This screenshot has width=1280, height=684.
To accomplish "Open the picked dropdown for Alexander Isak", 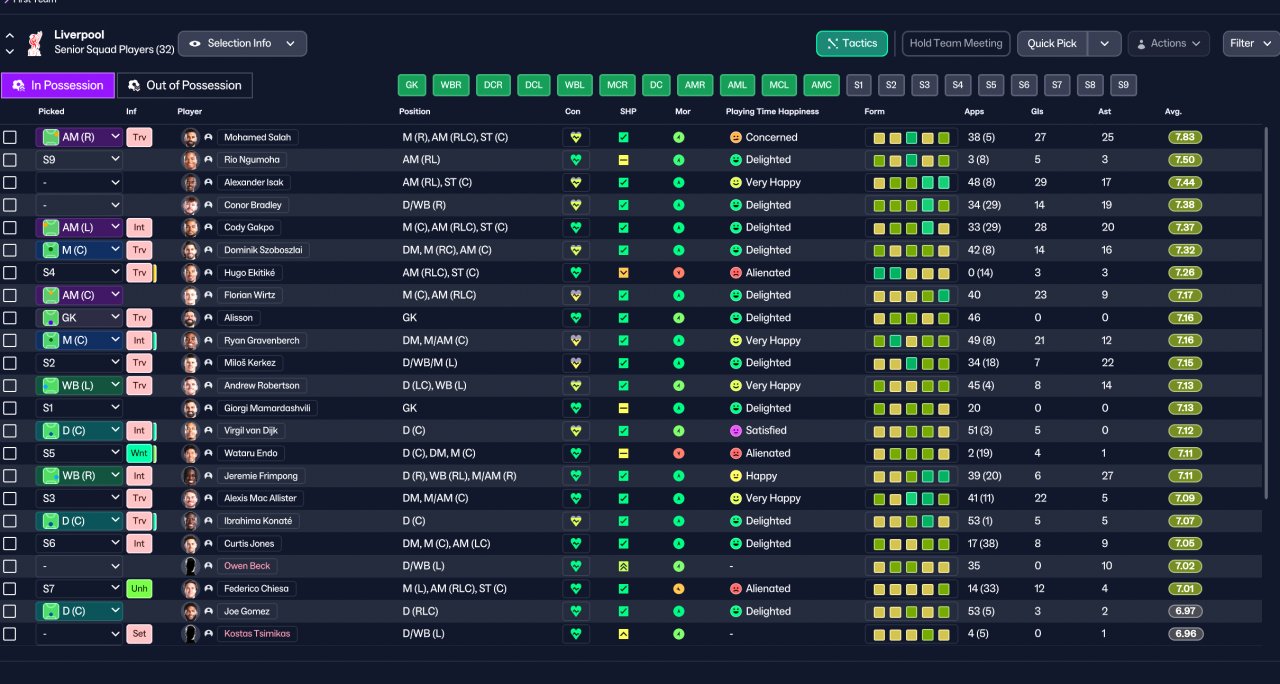I will 79,183.
